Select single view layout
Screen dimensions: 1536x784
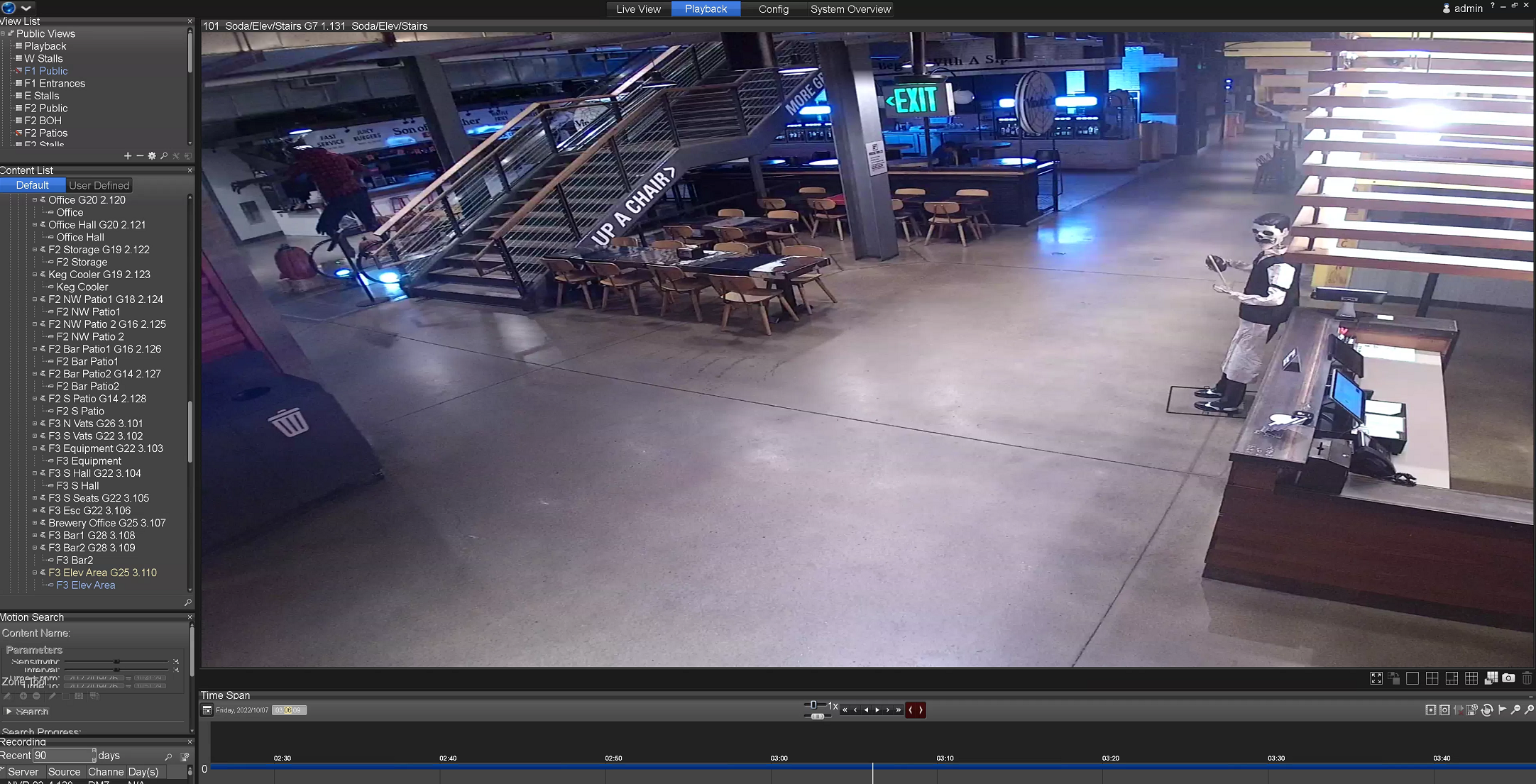click(1412, 678)
